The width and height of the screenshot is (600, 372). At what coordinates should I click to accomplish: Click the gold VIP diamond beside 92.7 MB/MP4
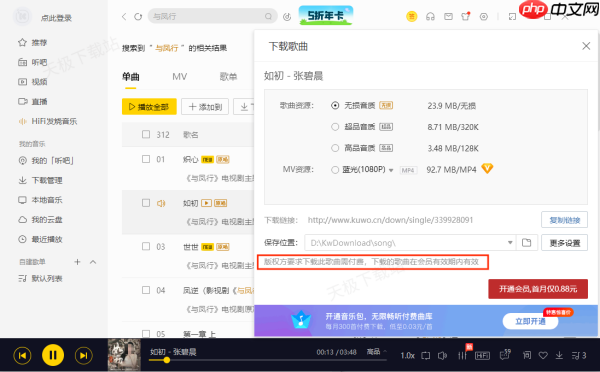coord(487,168)
